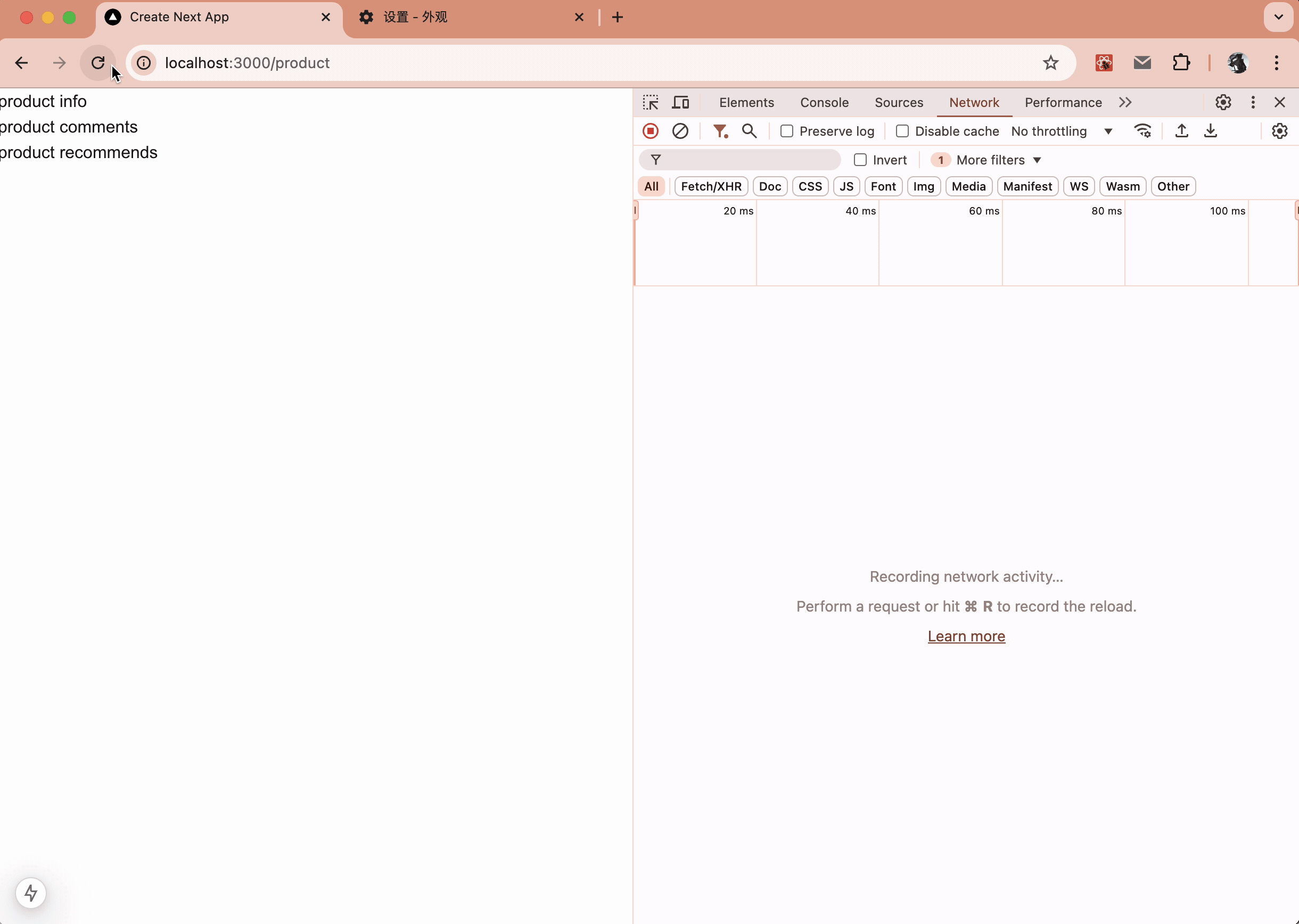
Task: Show more DevTools tabs chevron
Action: (x=1124, y=102)
